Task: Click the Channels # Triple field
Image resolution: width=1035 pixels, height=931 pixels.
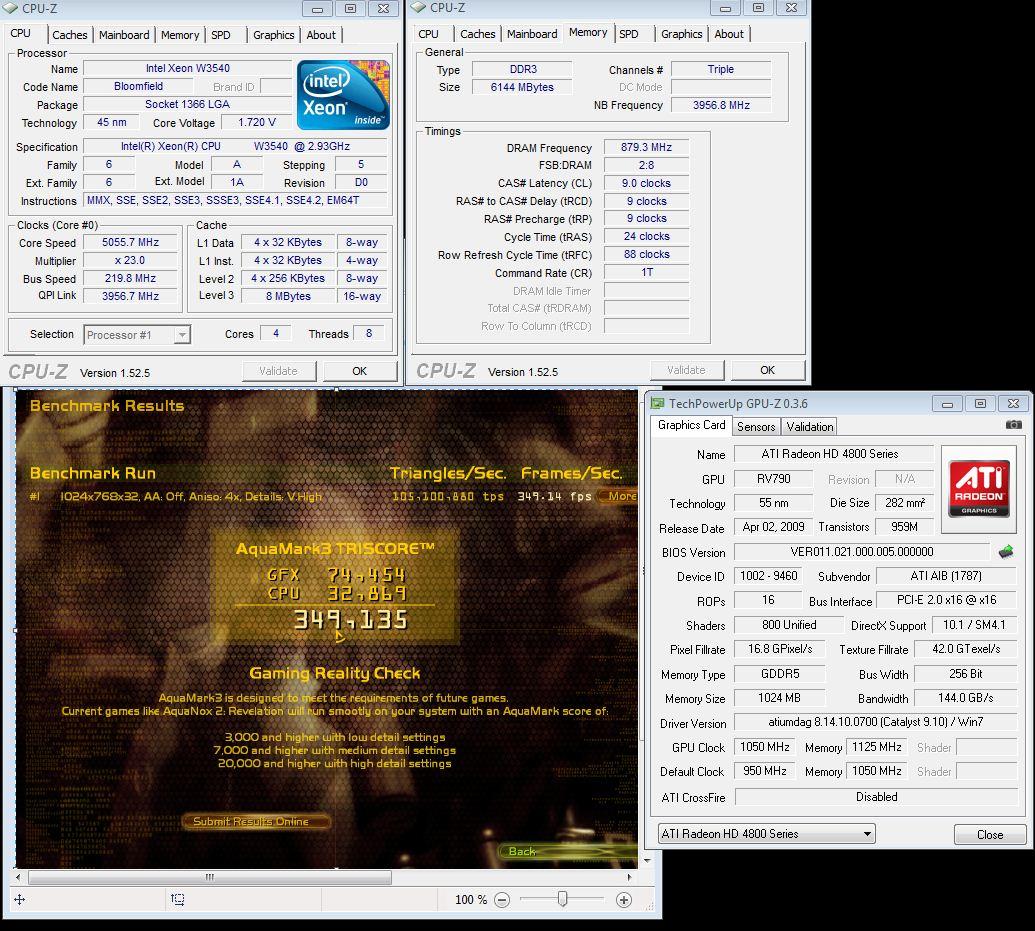Action: click(x=721, y=69)
